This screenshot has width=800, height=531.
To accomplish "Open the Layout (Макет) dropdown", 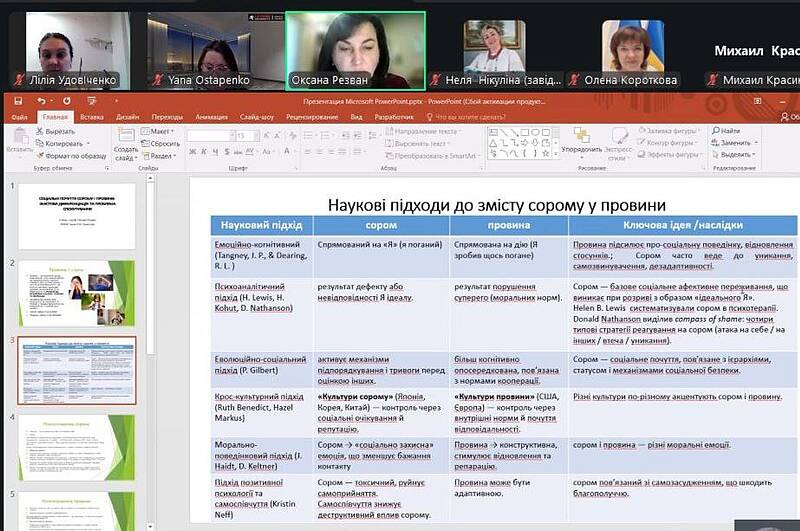I will tap(160, 131).
